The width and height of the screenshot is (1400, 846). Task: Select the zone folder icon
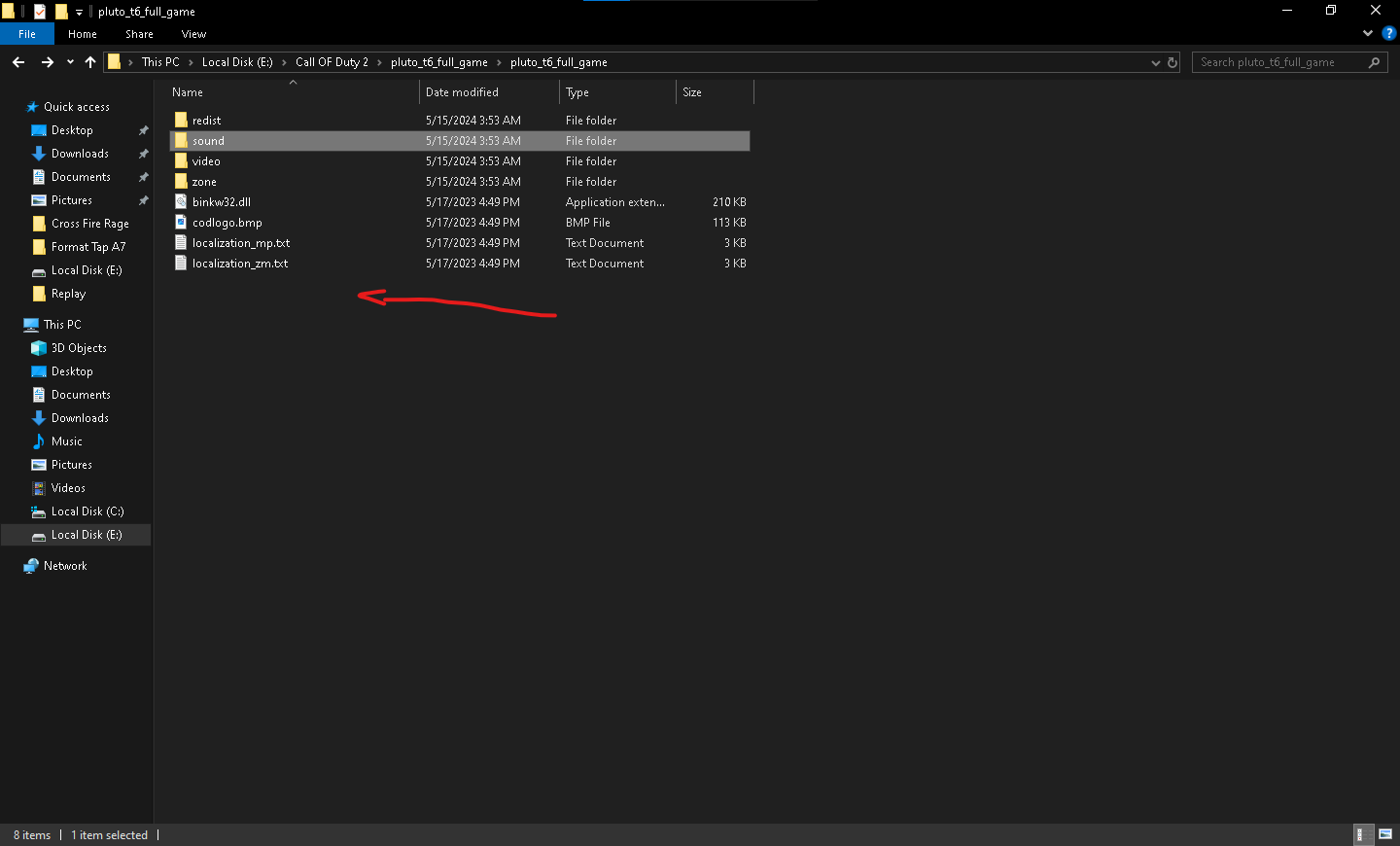coord(181,182)
